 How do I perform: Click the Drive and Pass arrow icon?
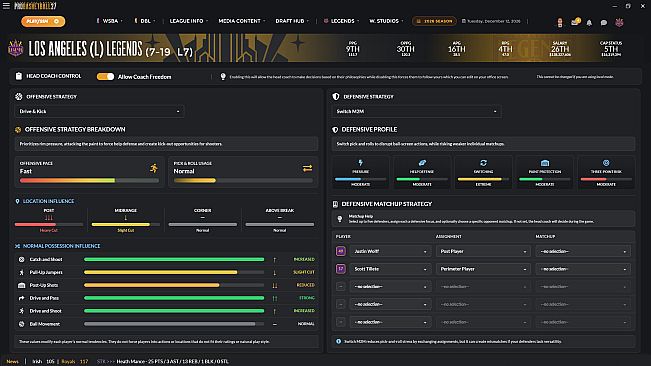(22, 298)
